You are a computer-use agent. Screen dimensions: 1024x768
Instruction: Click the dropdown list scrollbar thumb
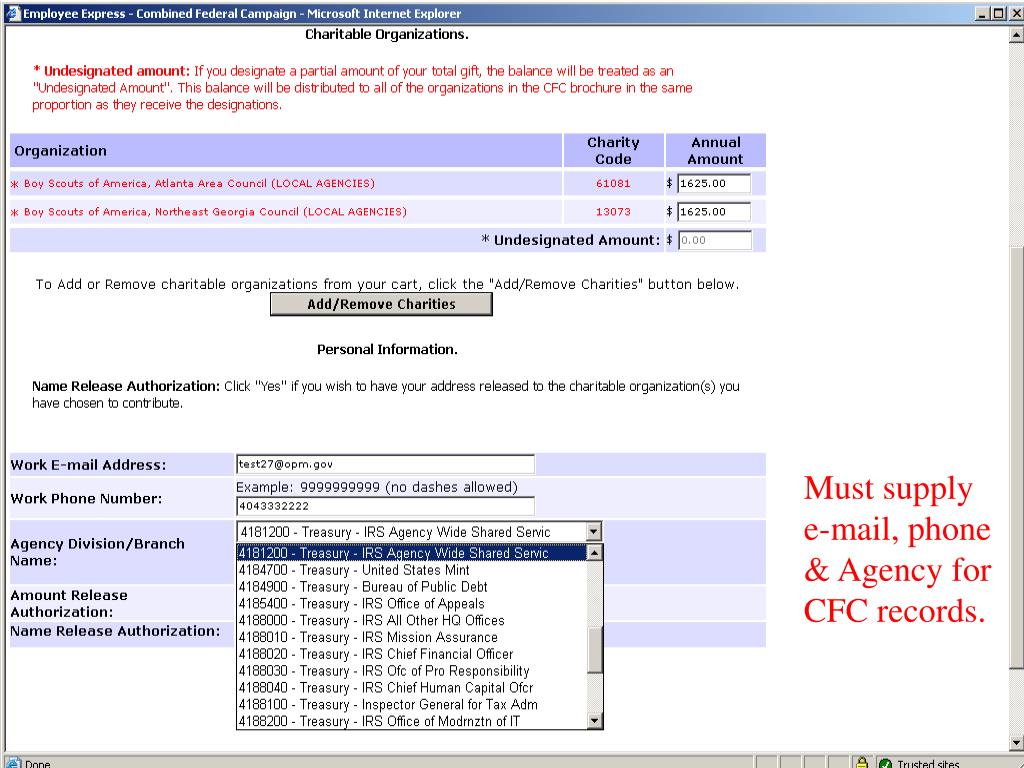tap(594, 650)
